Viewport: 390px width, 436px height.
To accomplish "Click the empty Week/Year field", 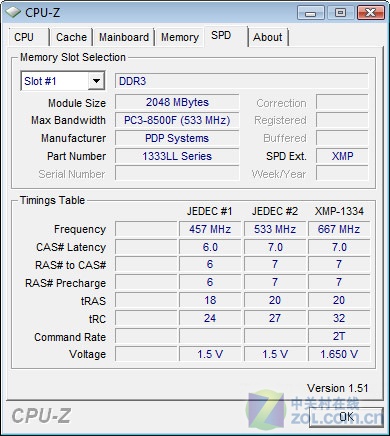I will pyautogui.click(x=342, y=173).
